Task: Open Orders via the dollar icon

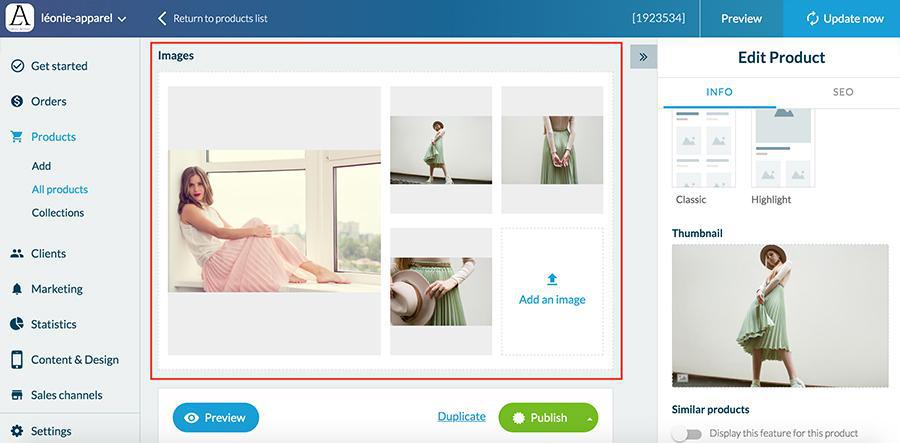Action: (17, 101)
